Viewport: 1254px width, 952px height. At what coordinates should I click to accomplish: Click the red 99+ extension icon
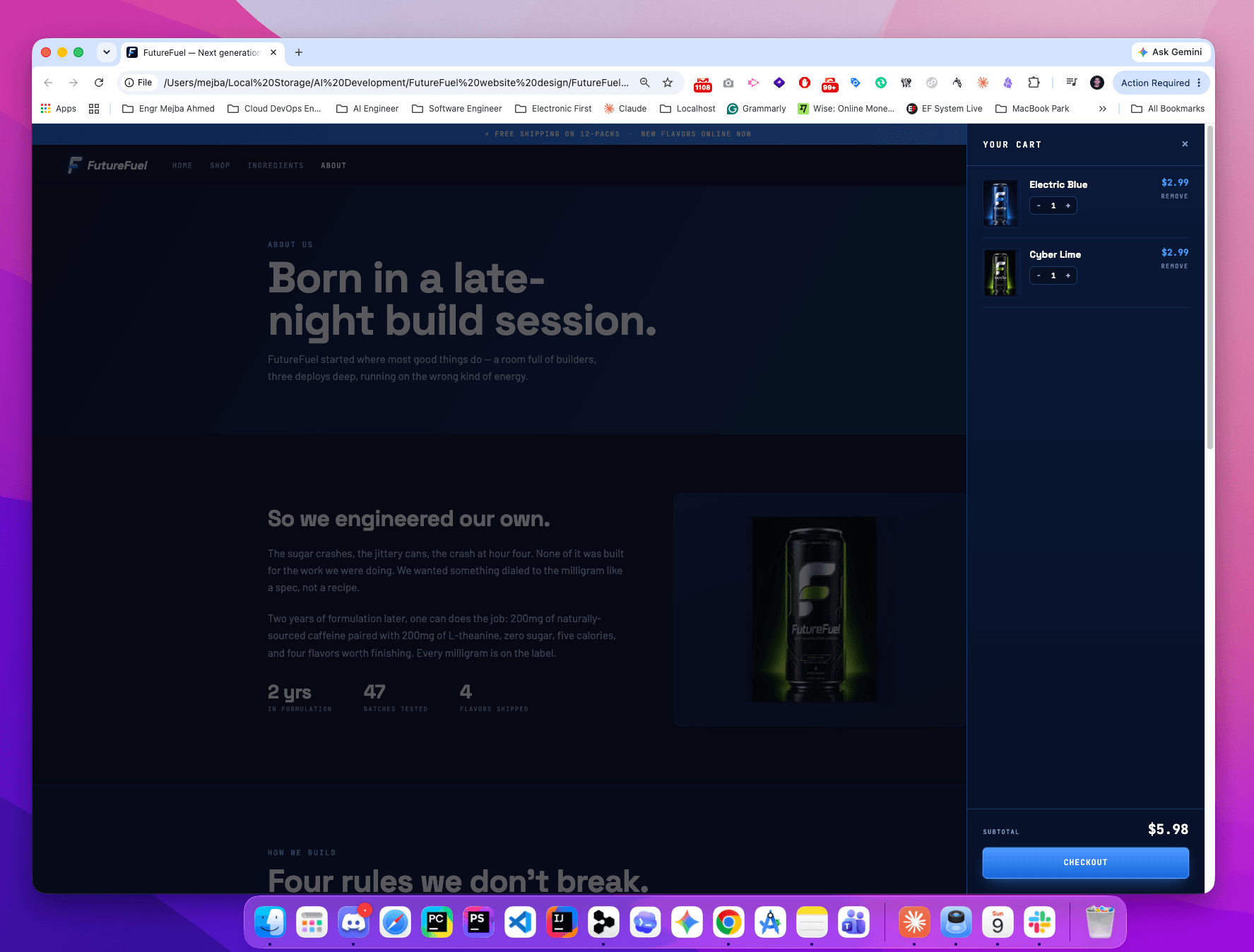pos(830,84)
